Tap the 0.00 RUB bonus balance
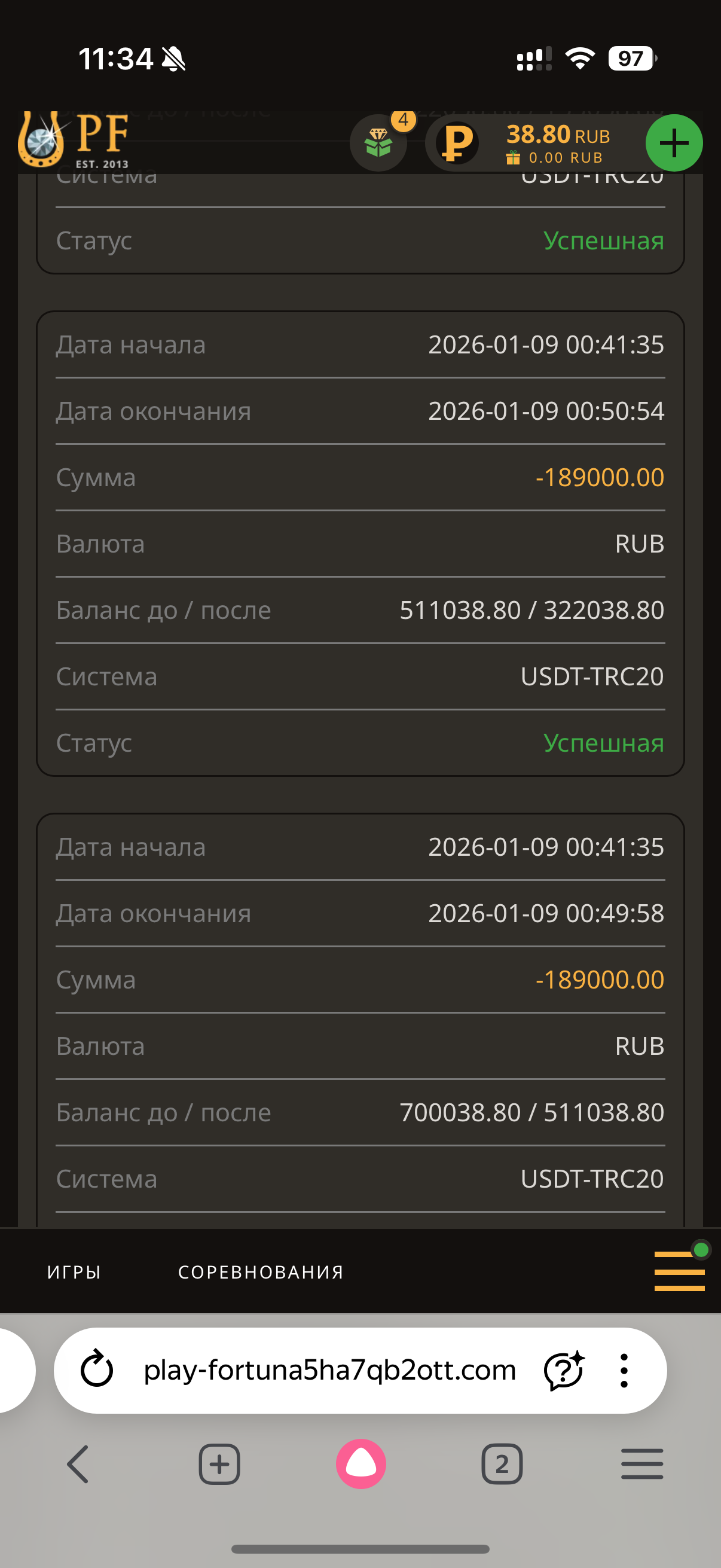The width and height of the screenshot is (721, 1568). pyautogui.click(x=564, y=158)
